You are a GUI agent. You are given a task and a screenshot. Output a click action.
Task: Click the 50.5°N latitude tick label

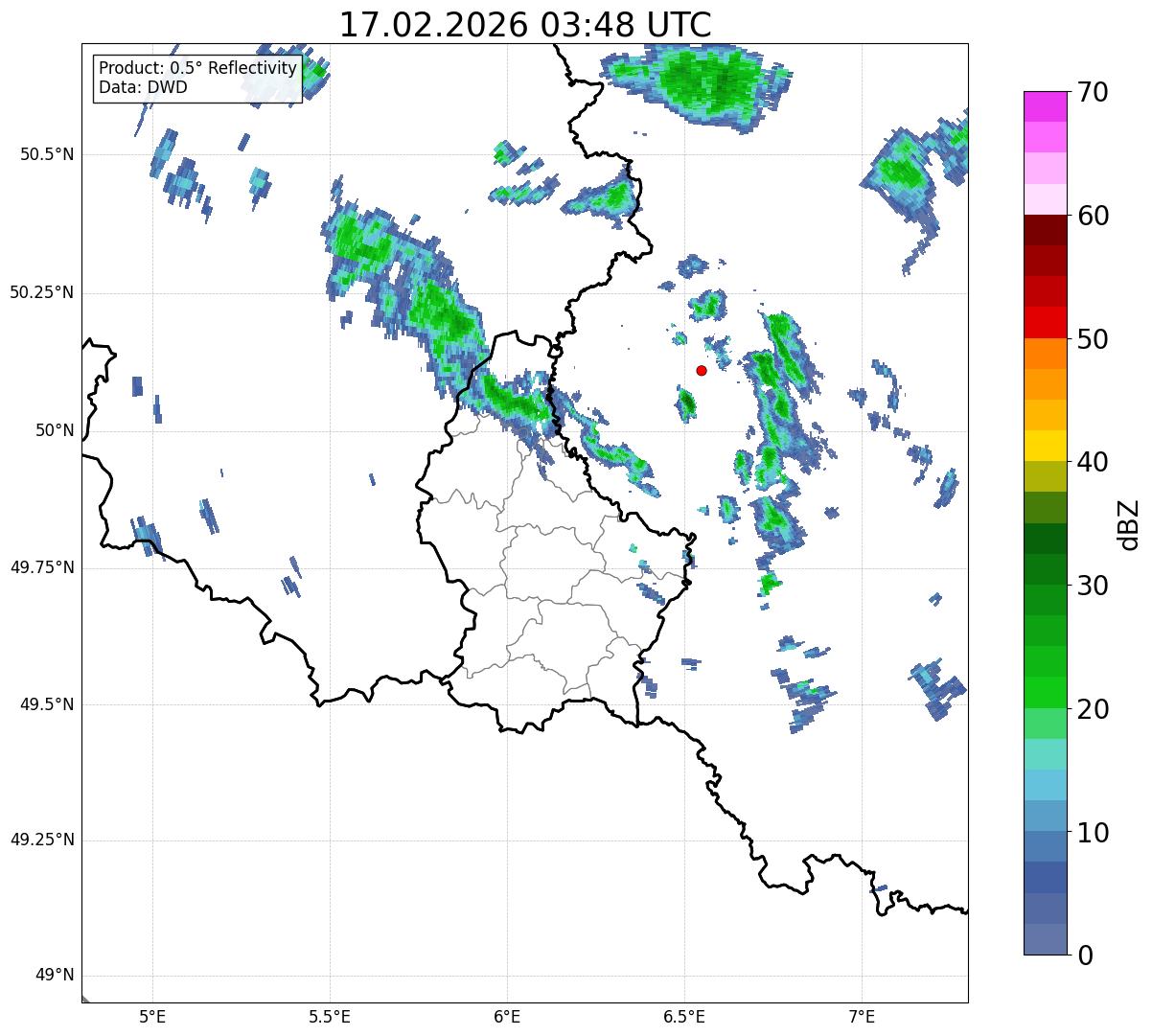[x=46, y=154]
